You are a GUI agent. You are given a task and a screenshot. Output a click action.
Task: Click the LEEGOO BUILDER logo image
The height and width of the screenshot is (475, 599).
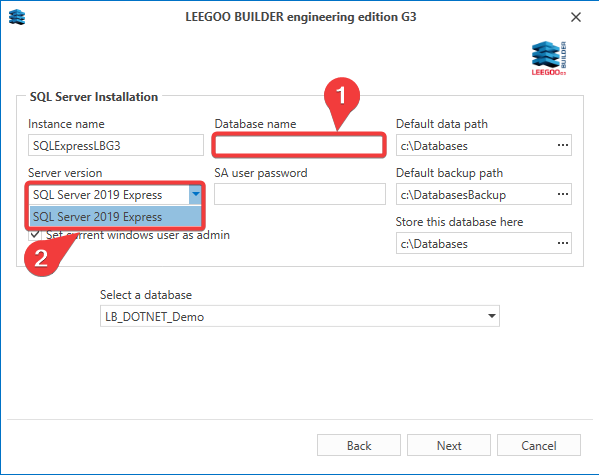(549, 58)
